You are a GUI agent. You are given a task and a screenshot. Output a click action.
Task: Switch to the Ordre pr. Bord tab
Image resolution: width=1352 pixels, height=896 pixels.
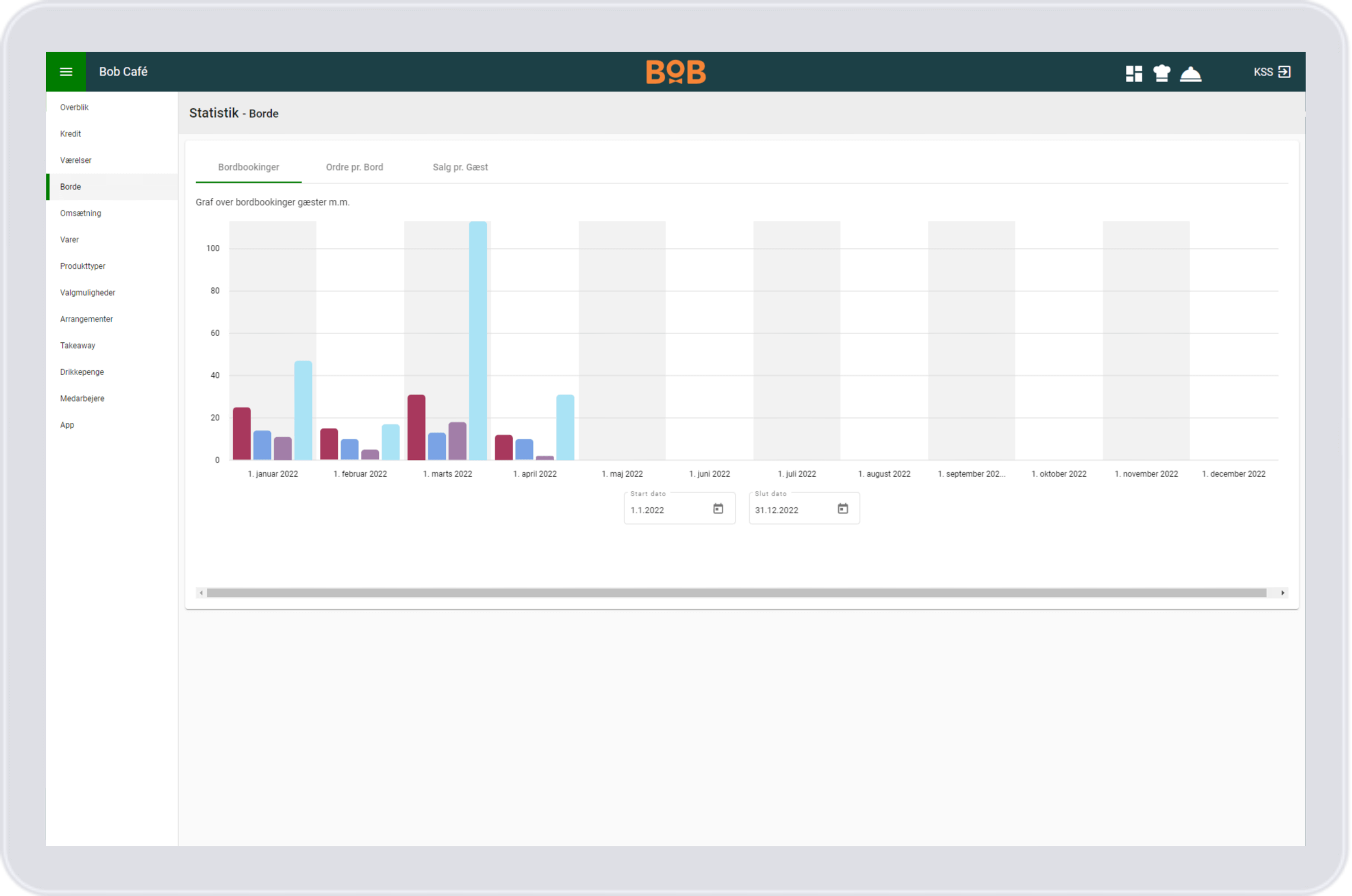point(354,167)
